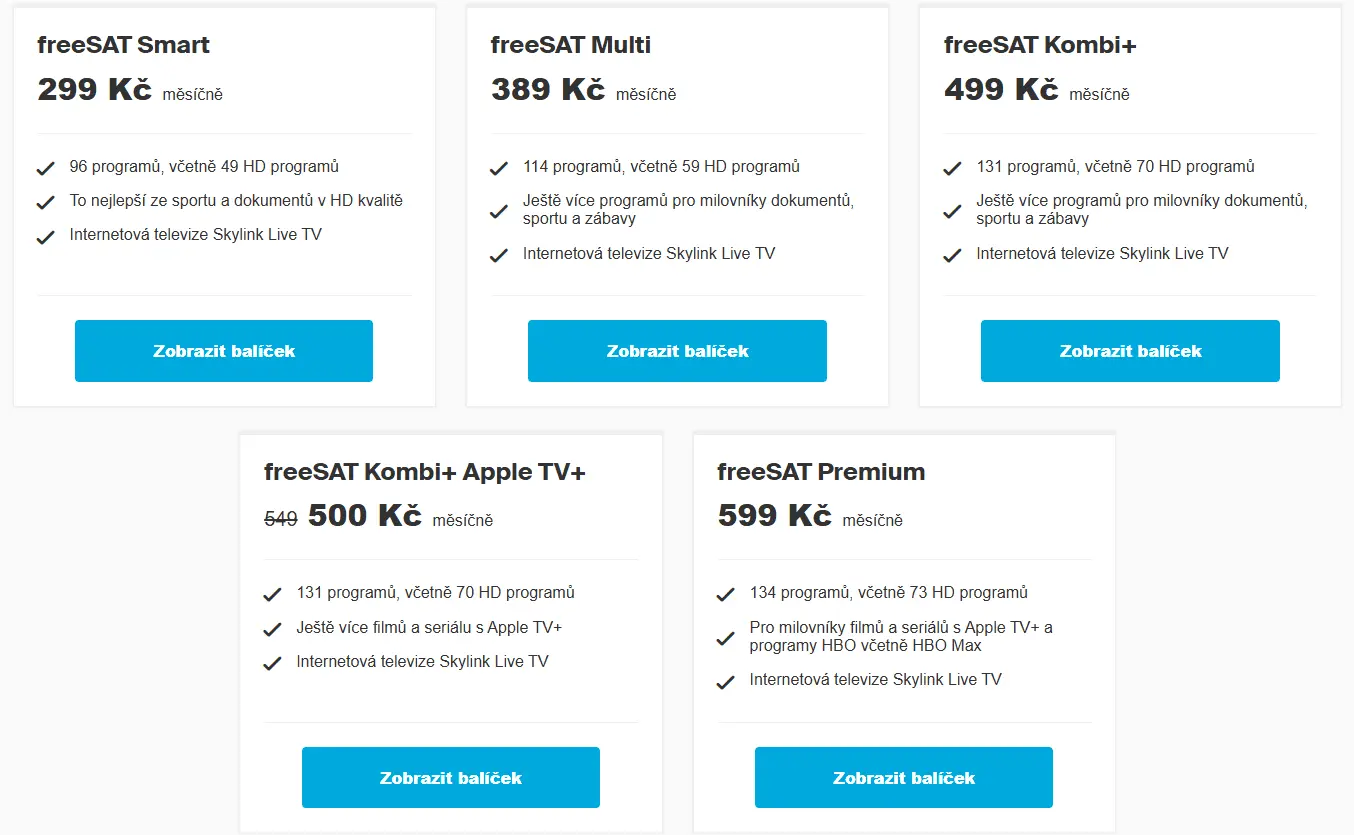Click Zobrazit balíček under freeSAT Smart
This screenshot has height=835, width=1354.
click(224, 351)
